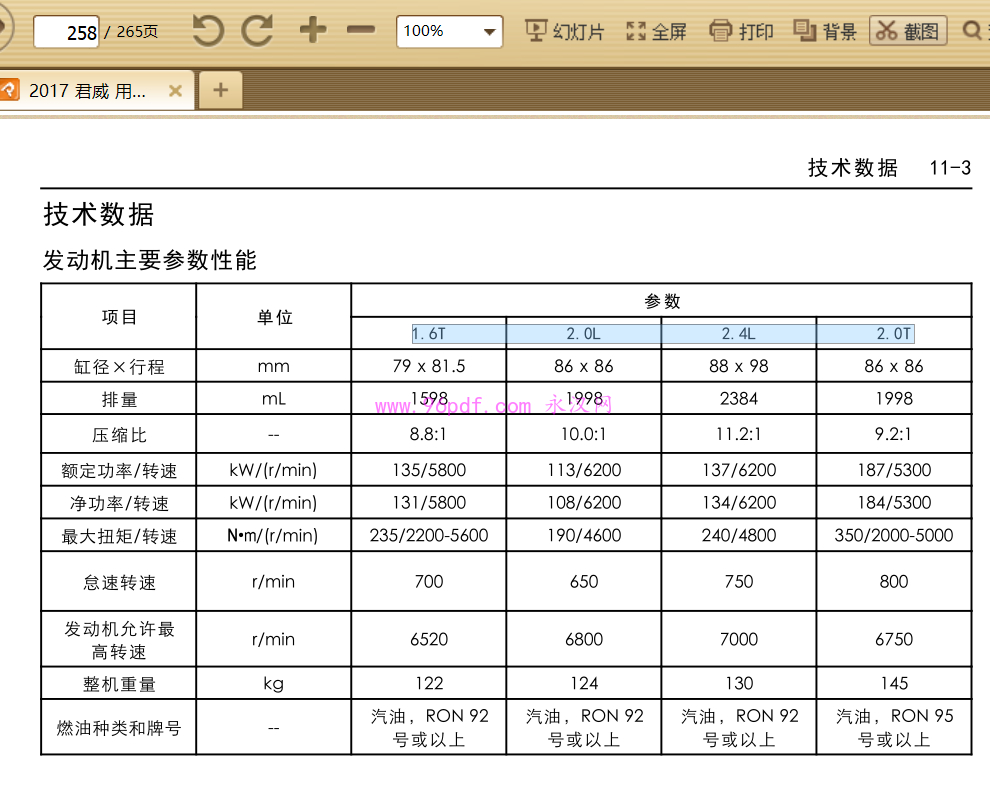The height and width of the screenshot is (806, 990).
Task: Enter fullscreen view (全屏)
Action: tap(656, 31)
